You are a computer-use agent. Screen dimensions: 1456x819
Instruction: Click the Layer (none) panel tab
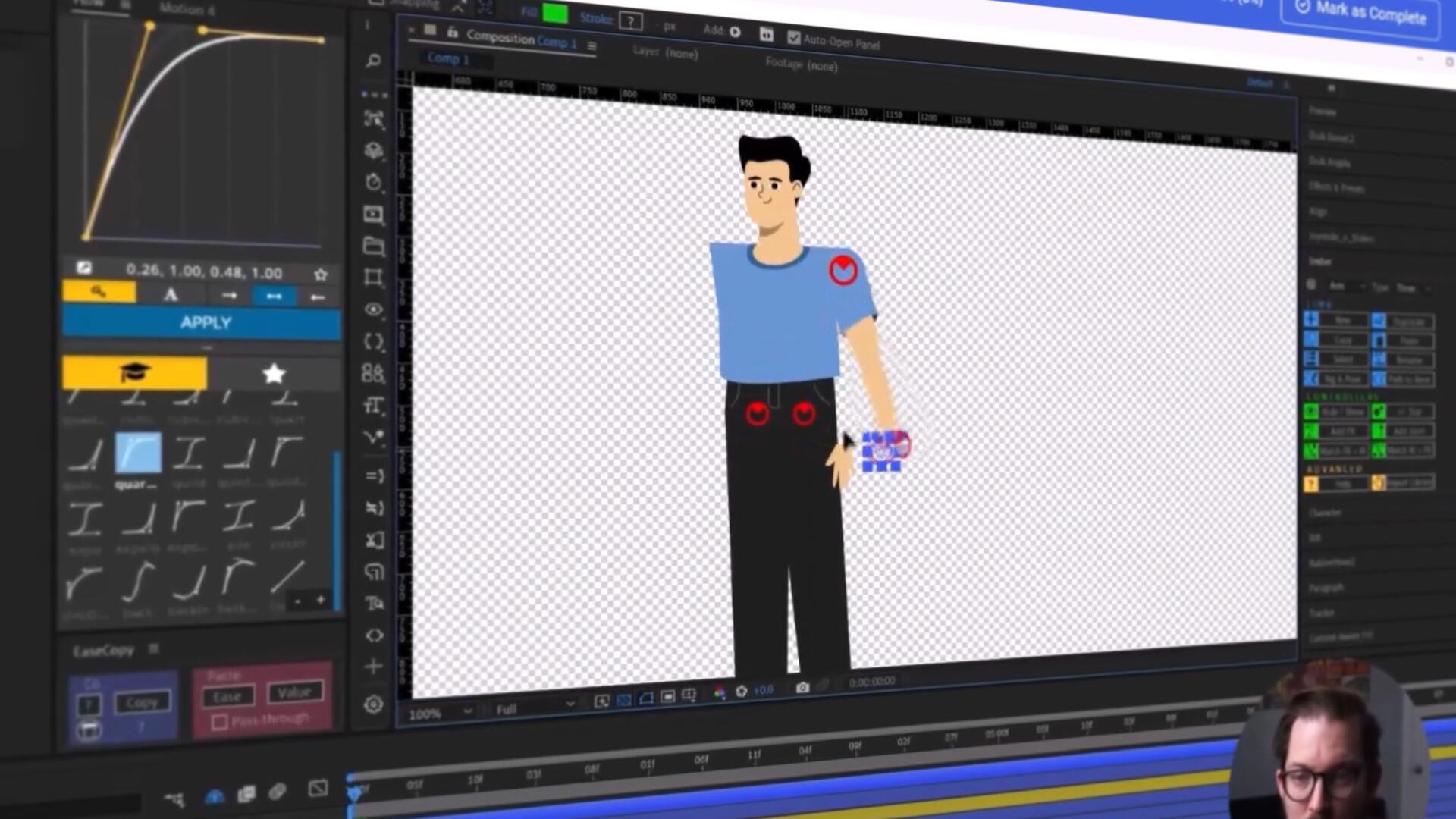pyautogui.click(x=665, y=52)
